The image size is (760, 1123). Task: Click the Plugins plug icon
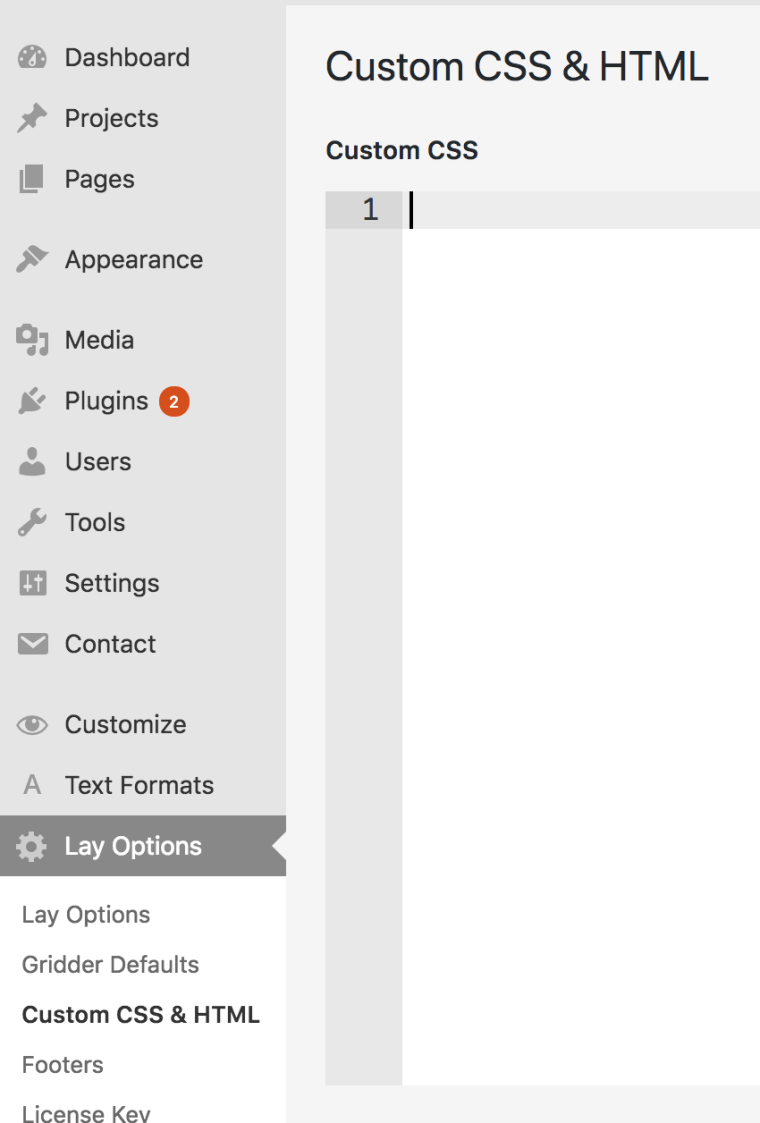32,402
